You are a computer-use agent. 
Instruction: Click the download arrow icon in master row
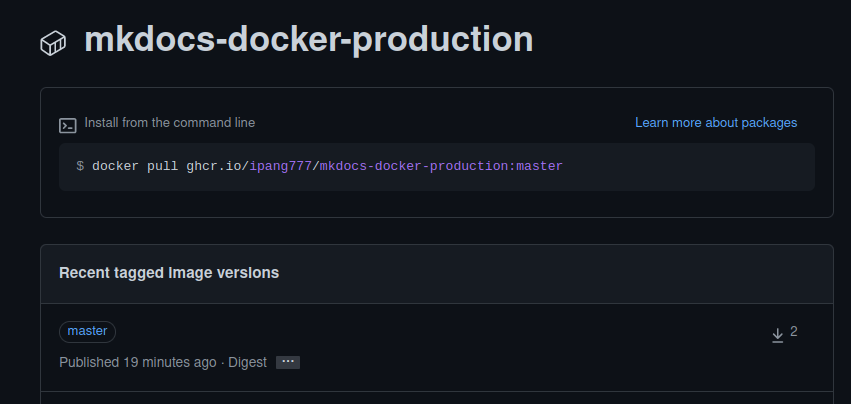[x=777, y=335]
